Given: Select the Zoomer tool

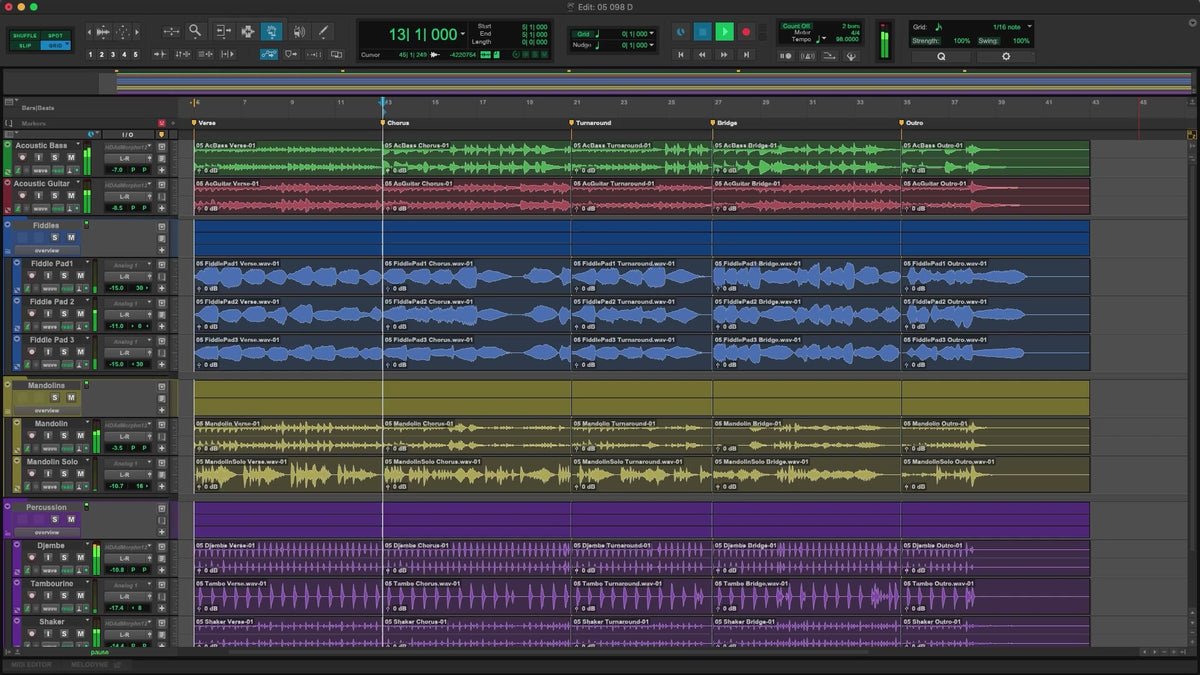Looking at the screenshot, I should (195, 32).
